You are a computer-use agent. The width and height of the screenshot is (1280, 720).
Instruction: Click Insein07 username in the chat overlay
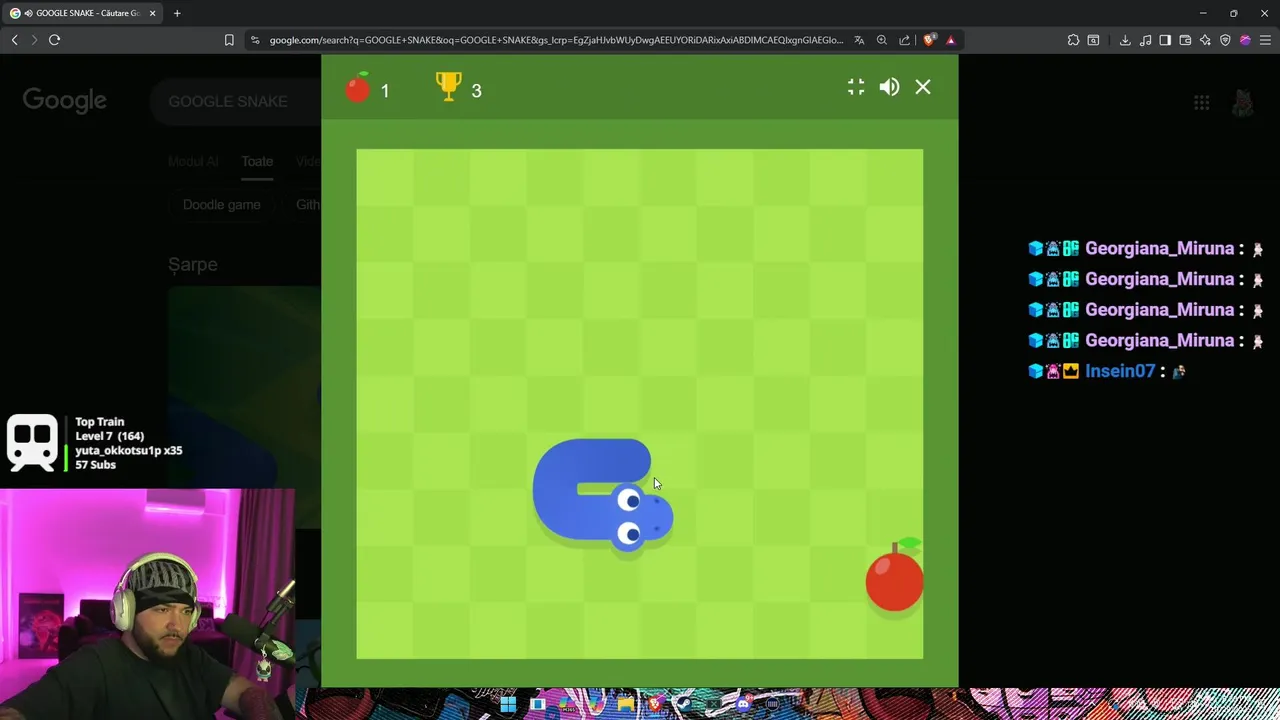click(x=1120, y=371)
